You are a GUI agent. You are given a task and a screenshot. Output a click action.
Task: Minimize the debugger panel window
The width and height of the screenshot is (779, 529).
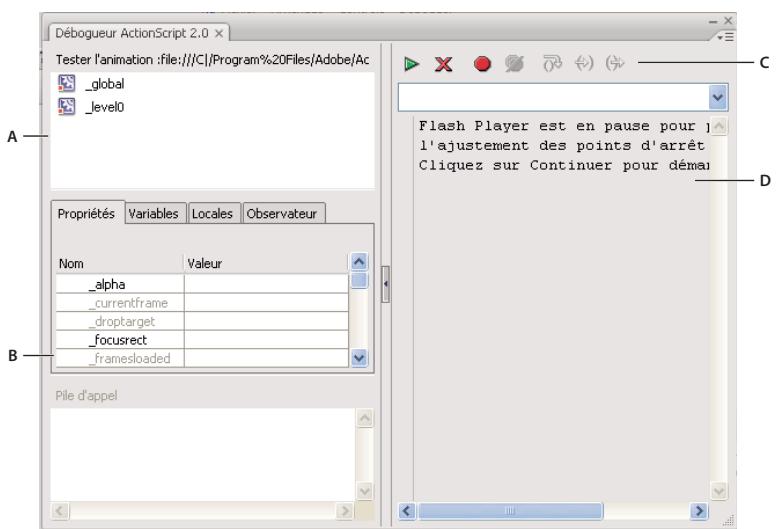(x=713, y=21)
